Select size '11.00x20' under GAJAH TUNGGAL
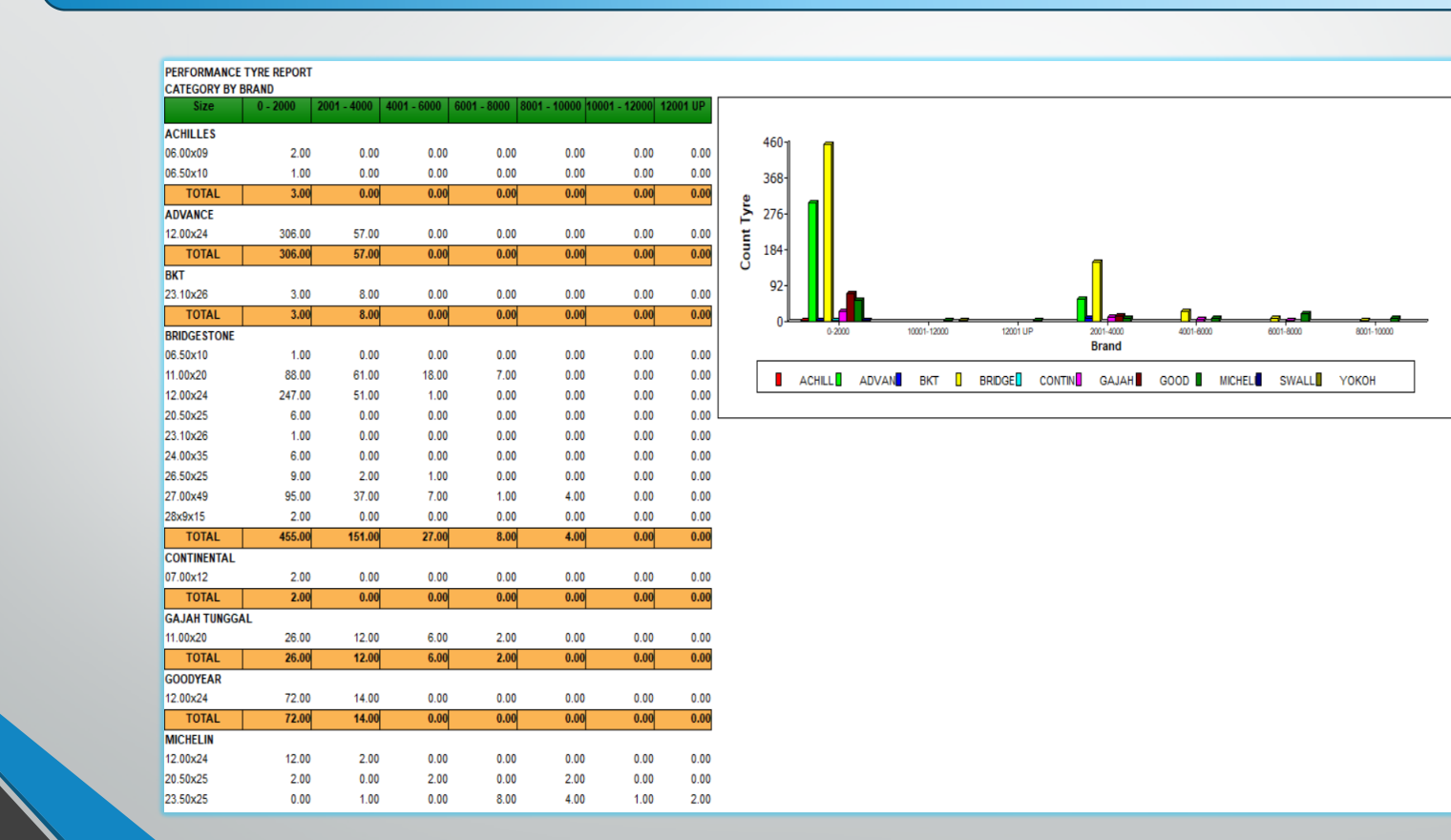This screenshot has width=1451, height=840. tap(186, 638)
